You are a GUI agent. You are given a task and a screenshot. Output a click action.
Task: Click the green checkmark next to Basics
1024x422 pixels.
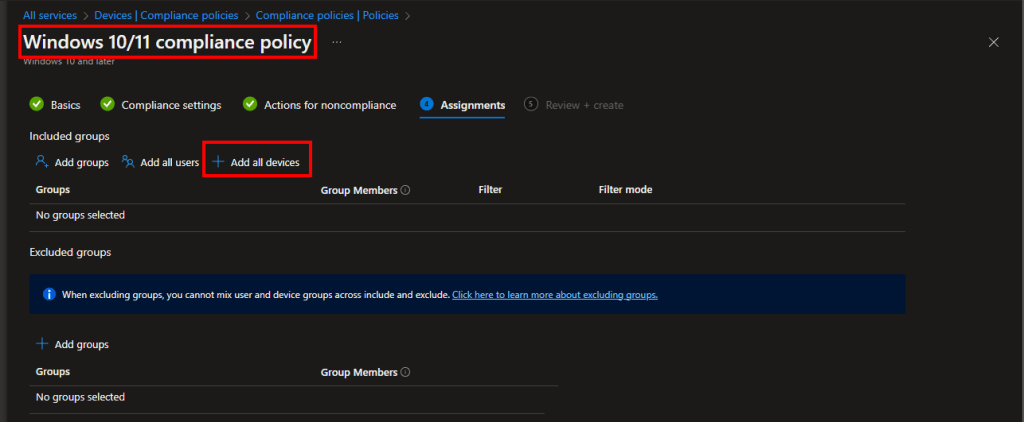coord(37,105)
